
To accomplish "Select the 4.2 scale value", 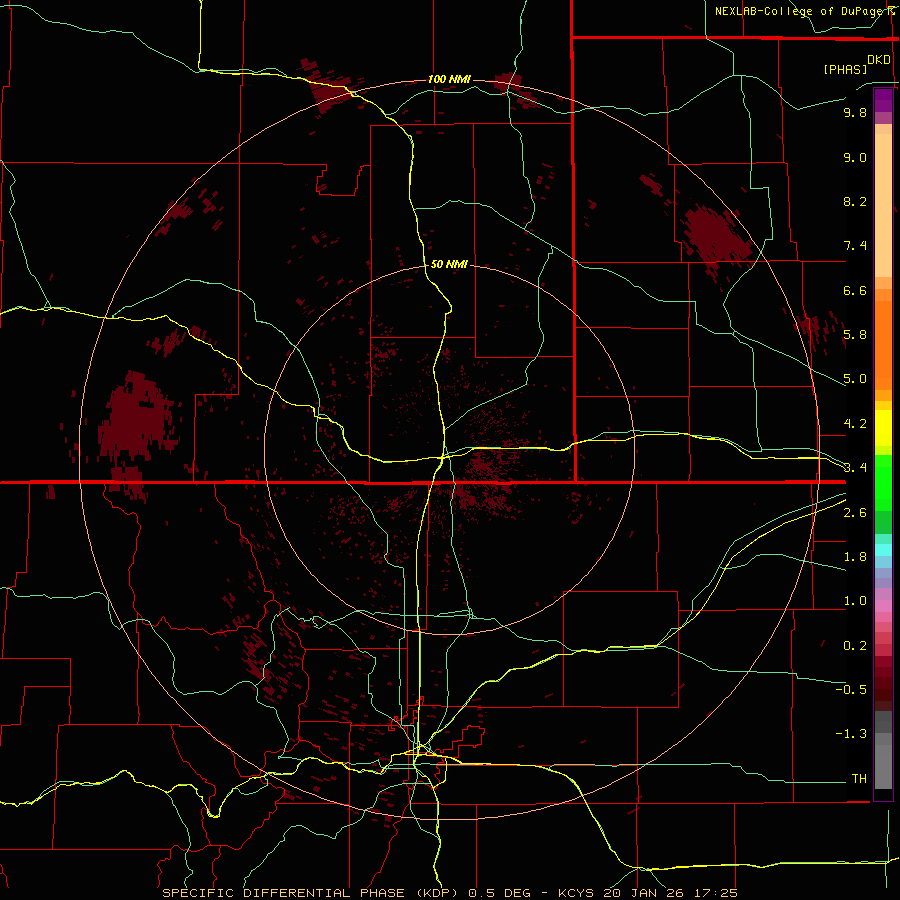I will 855,424.
